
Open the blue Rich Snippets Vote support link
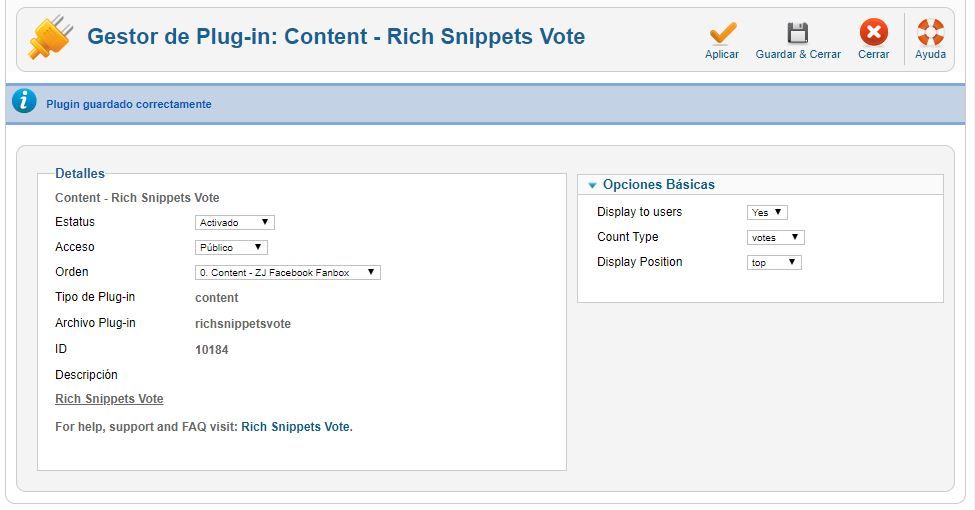(295, 427)
